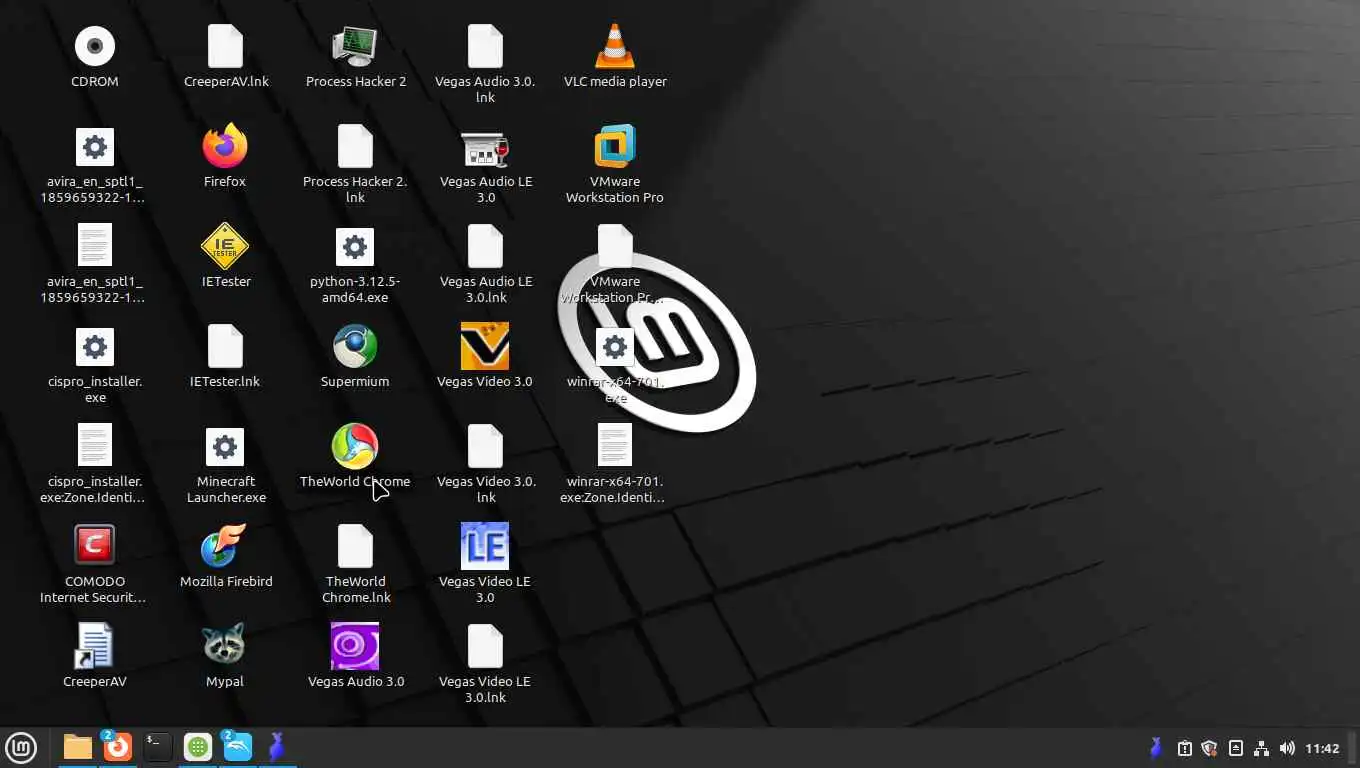This screenshot has height=768, width=1360.
Task: Launch Process Hacker 2 application icon
Action: coord(355,46)
